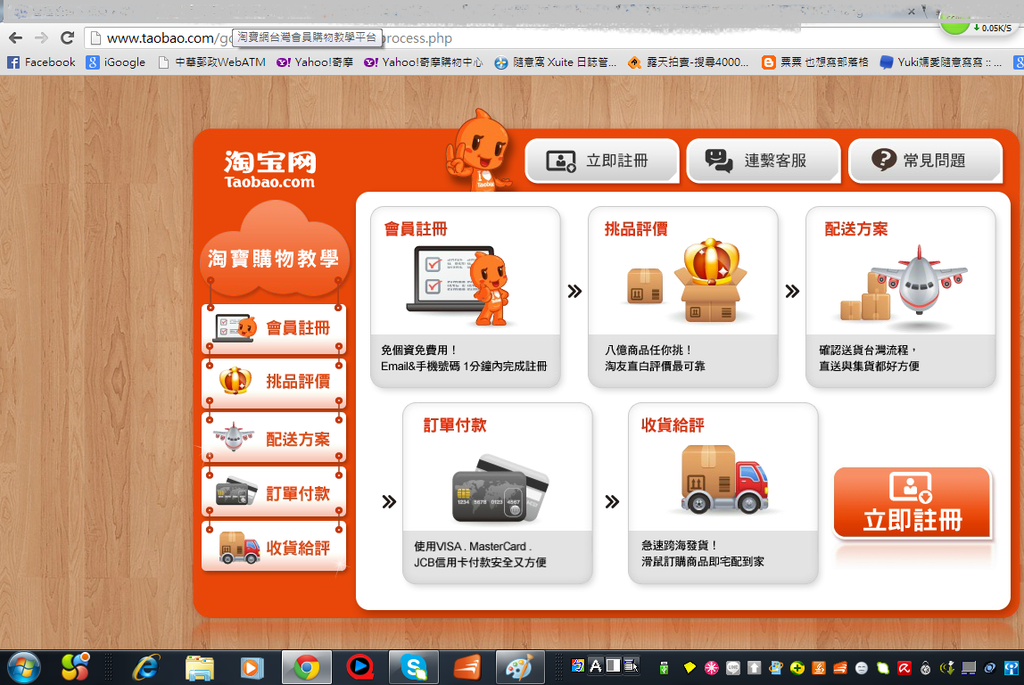The width and height of the screenshot is (1024, 685).
Task: Switch to Skype in the taskbar
Action: 414,668
